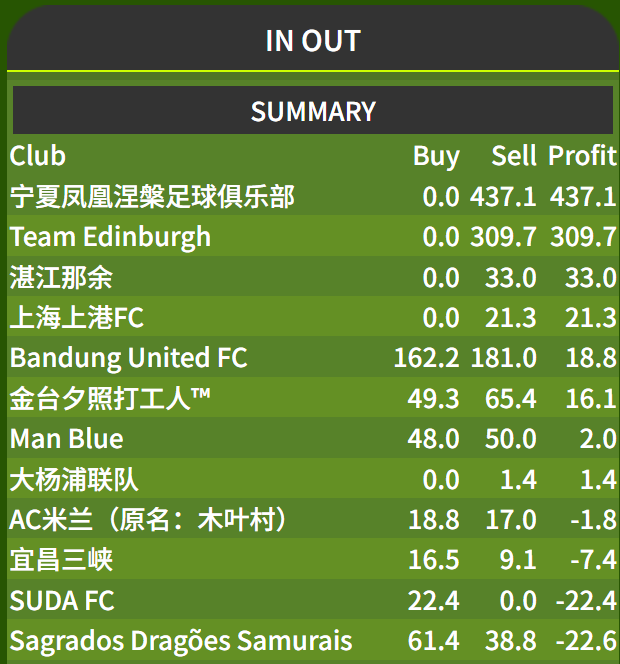Sort by the Buy column header
The height and width of the screenshot is (664, 620).
click(436, 157)
